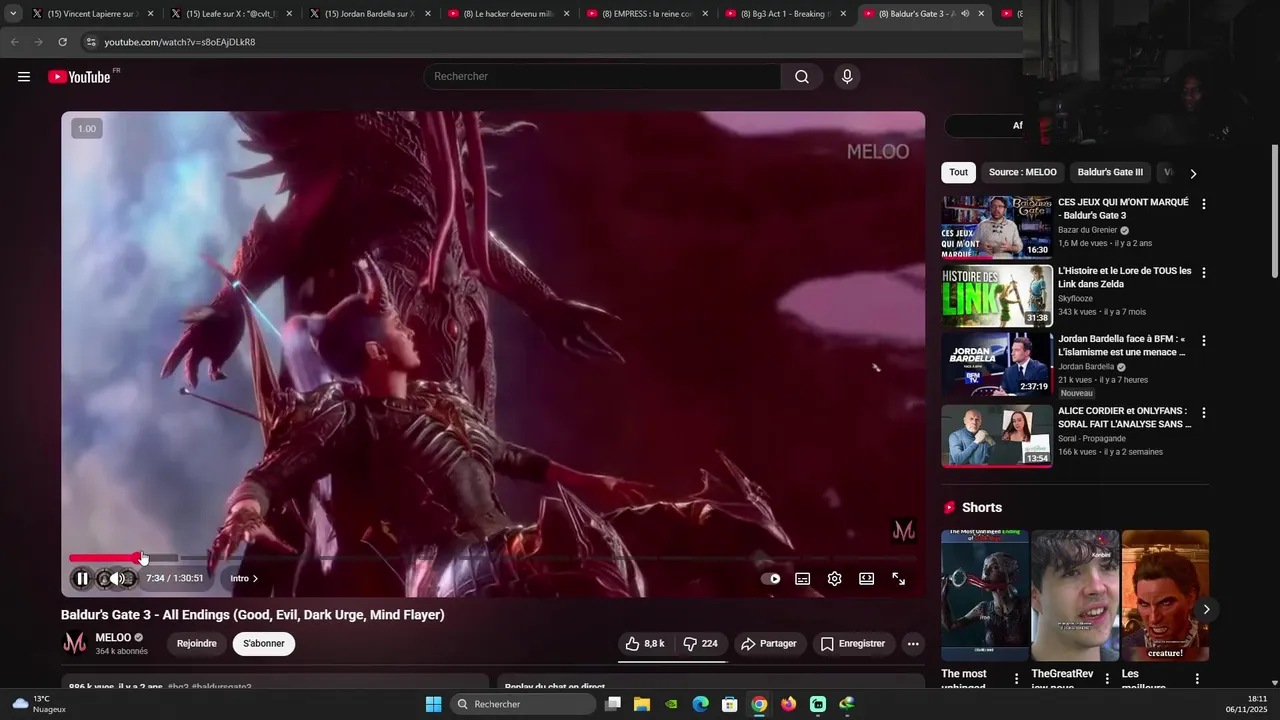Open Jordan Bardella face à BFM title

[1122, 346]
